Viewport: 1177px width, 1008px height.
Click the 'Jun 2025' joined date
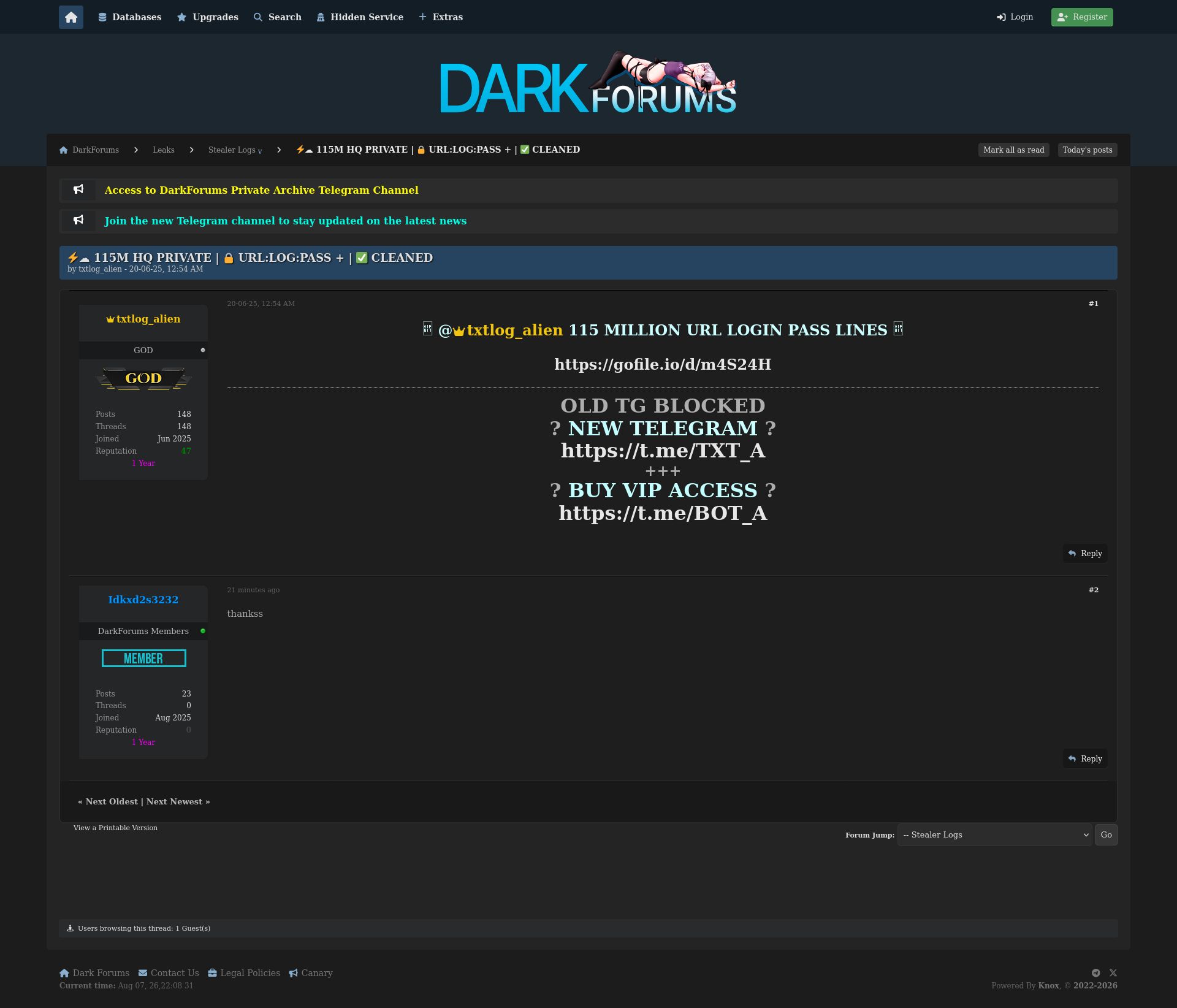coord(174,439)
